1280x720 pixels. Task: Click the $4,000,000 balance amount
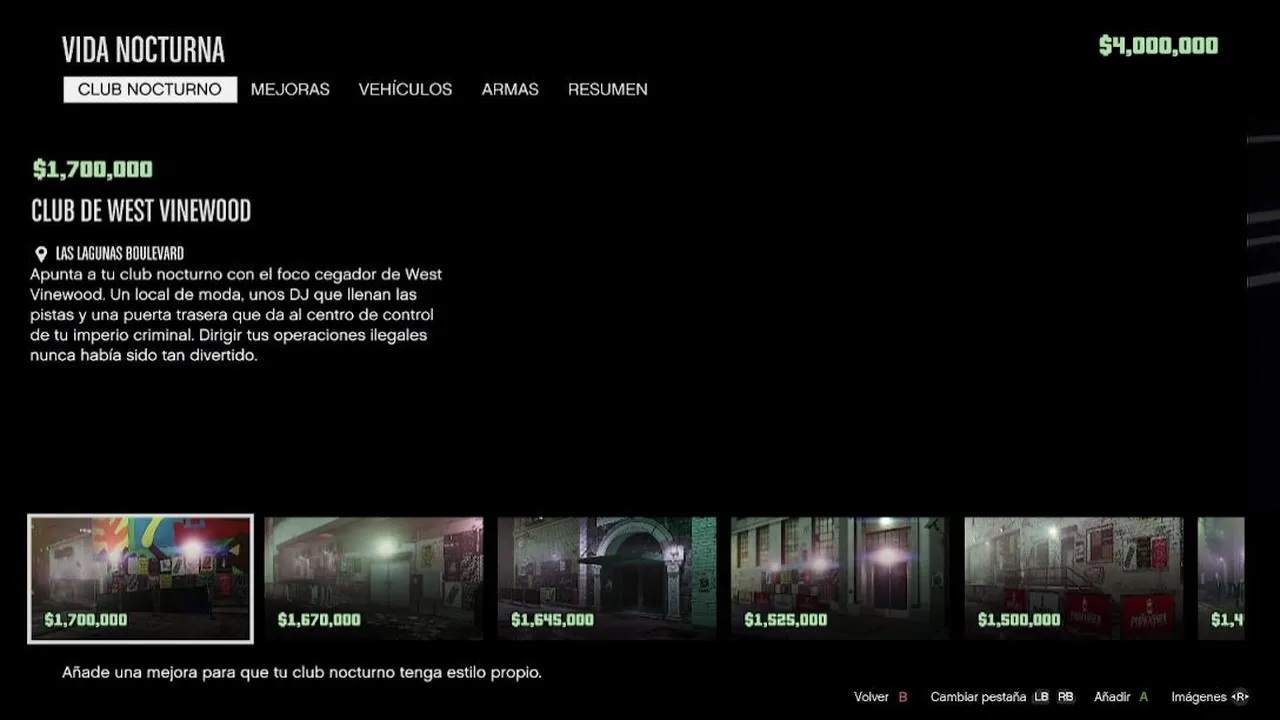coord(1158,46)
